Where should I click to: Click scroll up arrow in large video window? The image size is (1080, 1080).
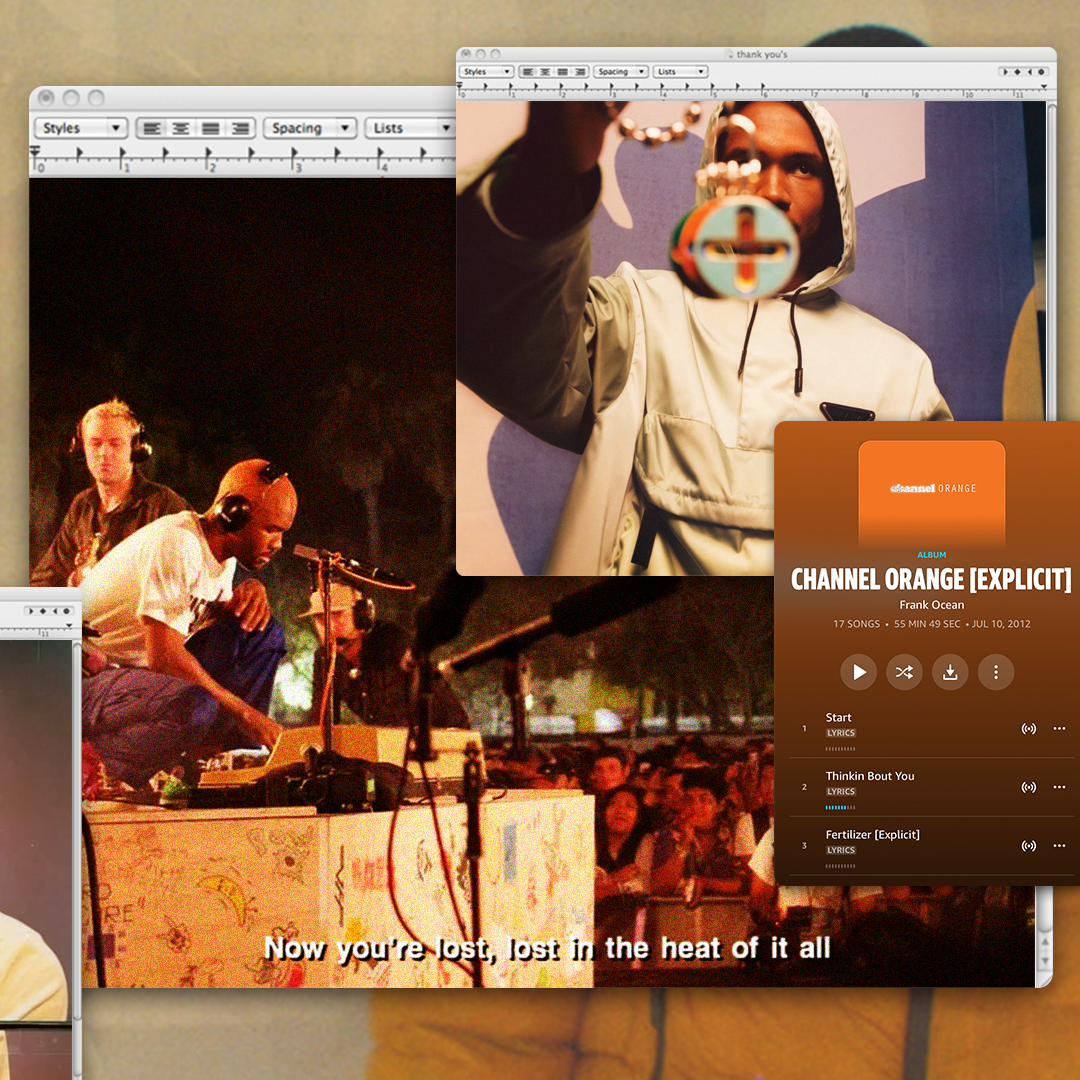[1045, 942]
